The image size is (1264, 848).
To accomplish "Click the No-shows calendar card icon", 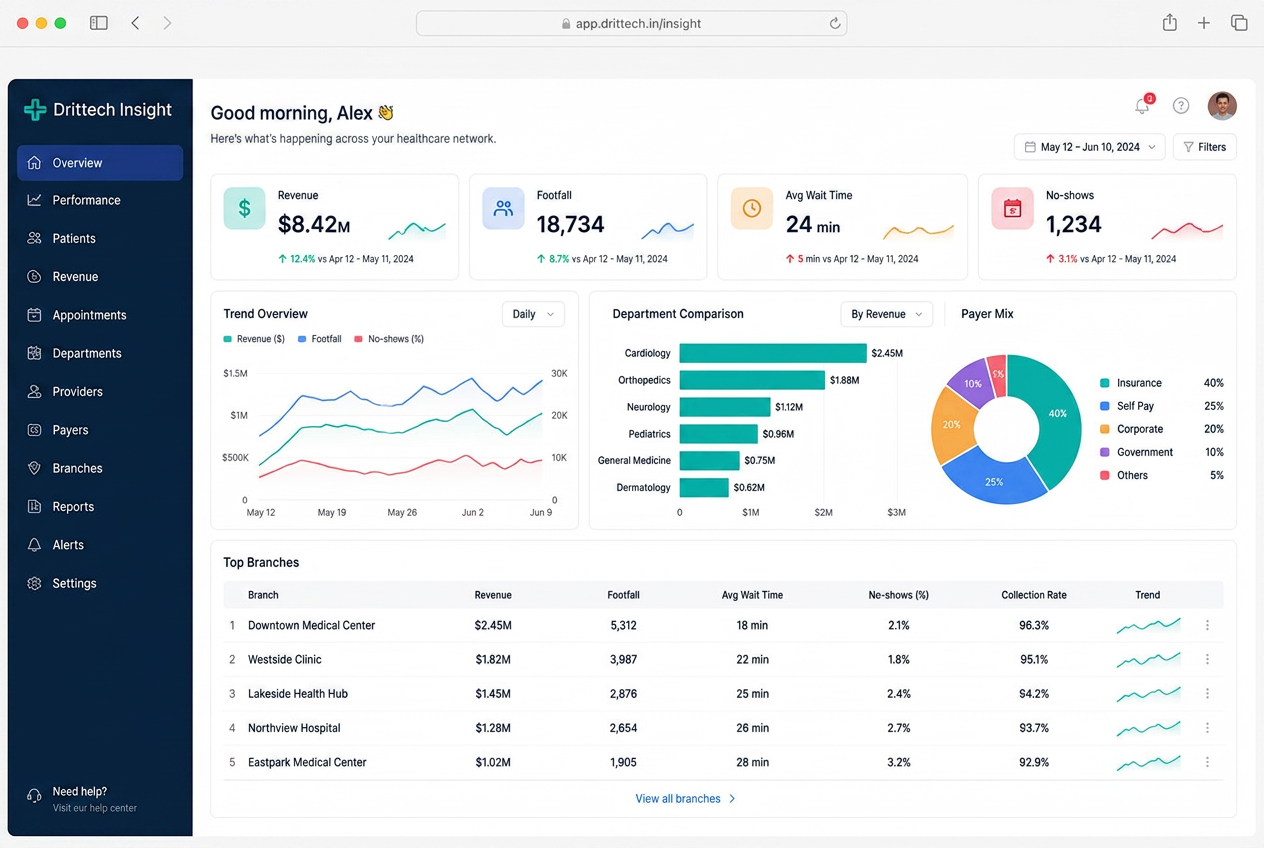I will pos(1012,208).
